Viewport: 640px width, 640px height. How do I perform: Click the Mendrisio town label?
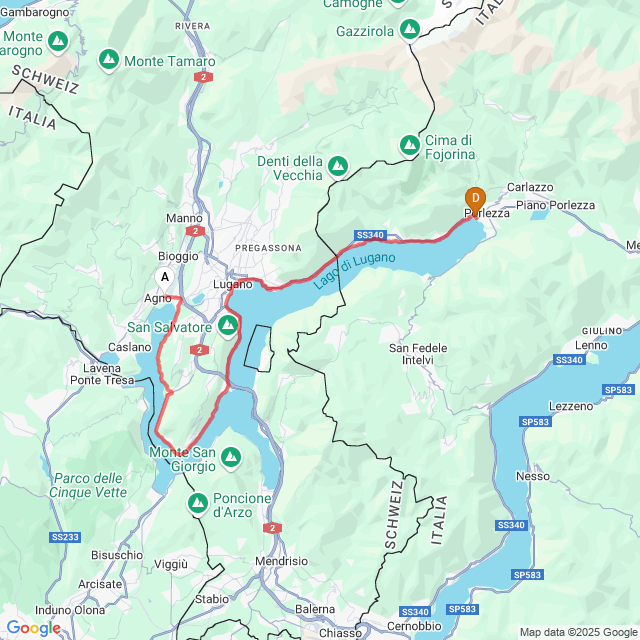click(x=282, y=561)
